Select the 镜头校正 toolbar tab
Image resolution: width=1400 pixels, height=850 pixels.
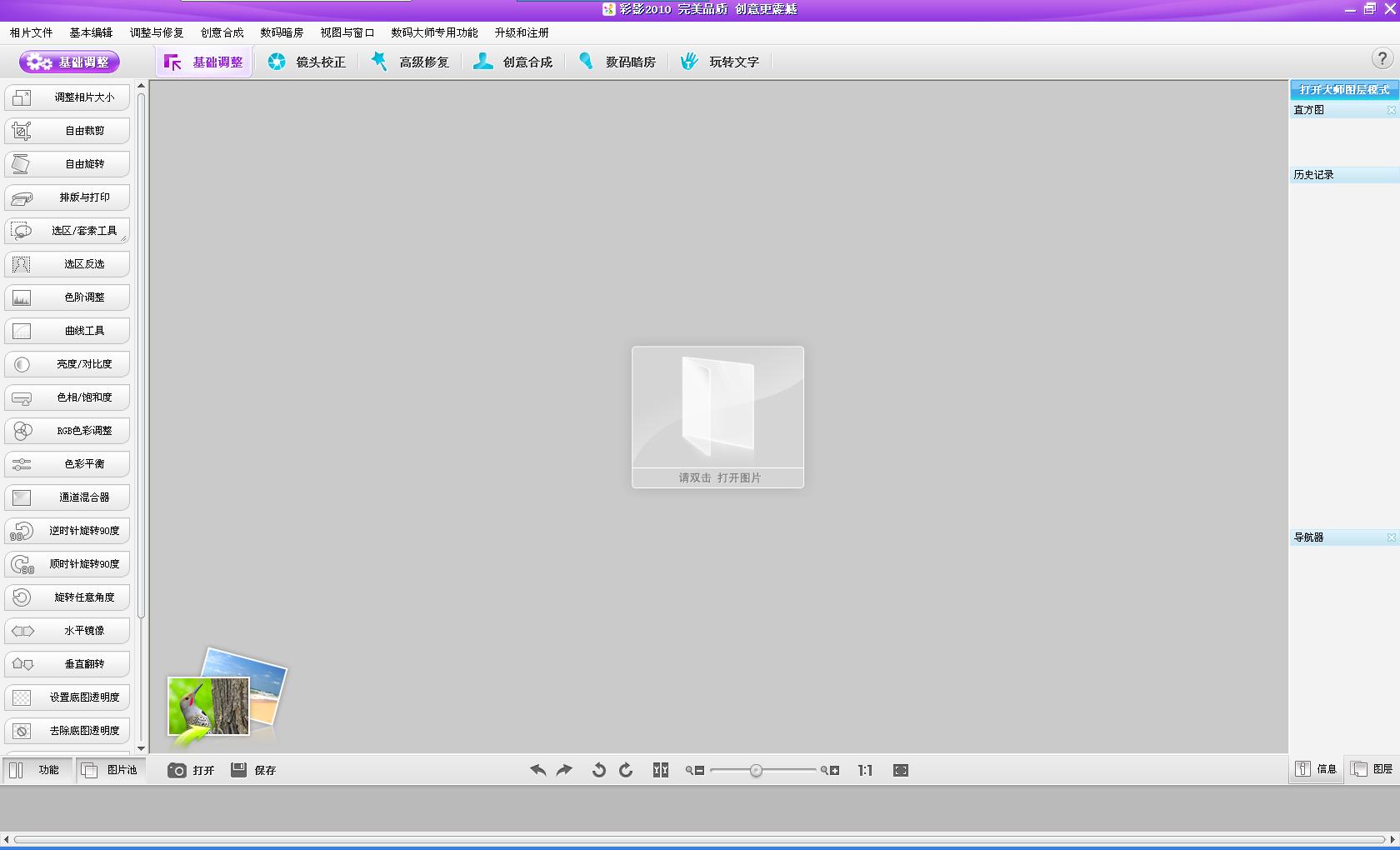click(x=307, y=62)
